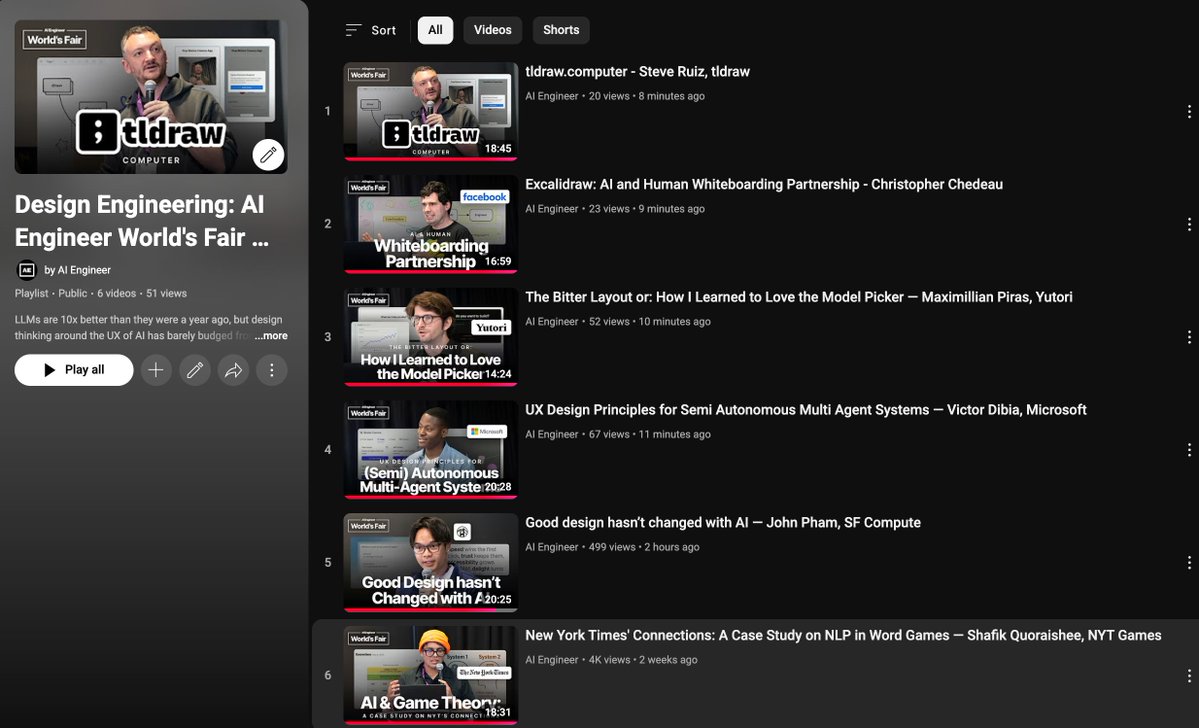Image resolution: width=1199 pixels, height=728 pixels.
Task: Open the Sort dropdown label
Action: pyautogui.click(x=384, y=31)
